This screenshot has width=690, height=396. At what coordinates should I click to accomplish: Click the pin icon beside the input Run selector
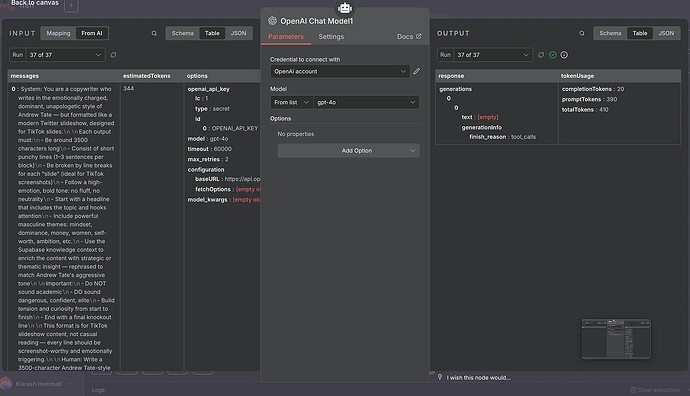point(114,55)
